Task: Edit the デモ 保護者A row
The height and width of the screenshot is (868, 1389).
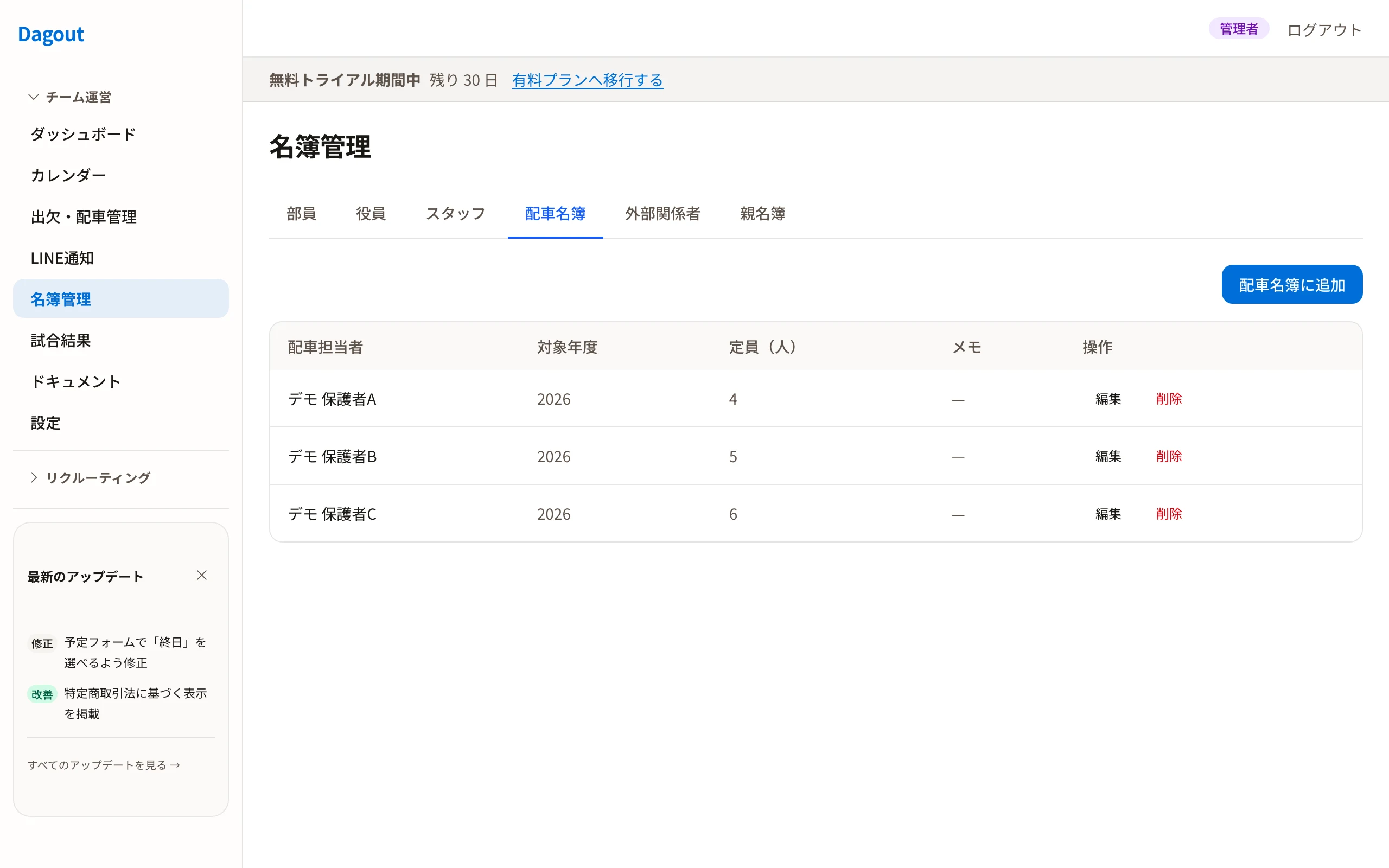Action: (x=1108, y=398)
